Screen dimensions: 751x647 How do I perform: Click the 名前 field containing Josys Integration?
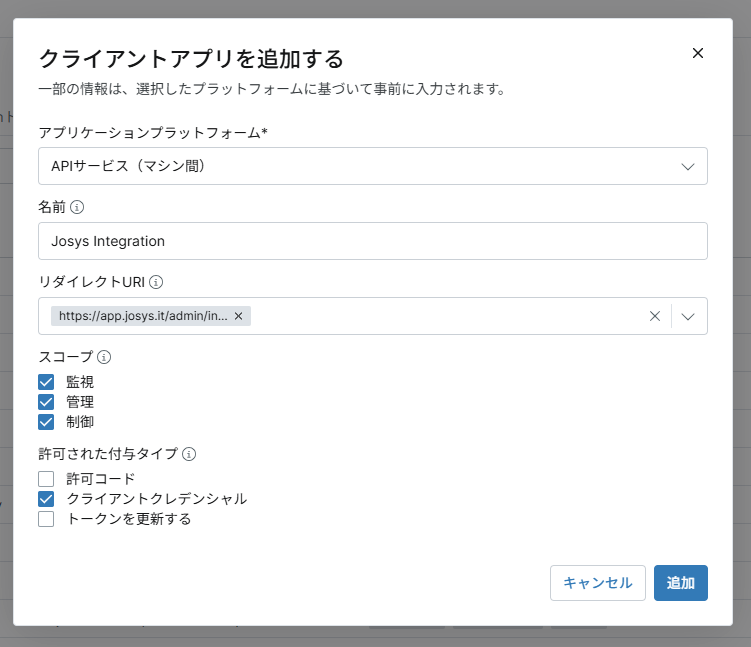point(372,241)
